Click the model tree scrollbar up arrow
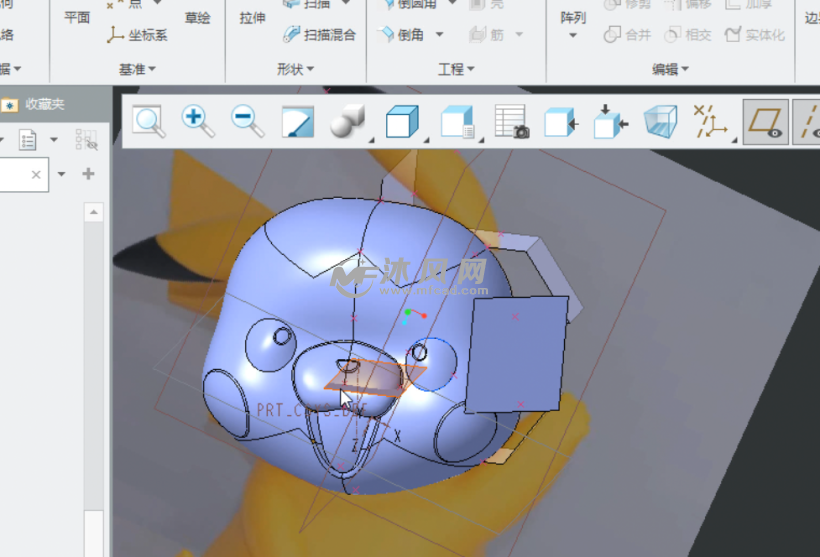820x557 pixels. pos(94,212)
